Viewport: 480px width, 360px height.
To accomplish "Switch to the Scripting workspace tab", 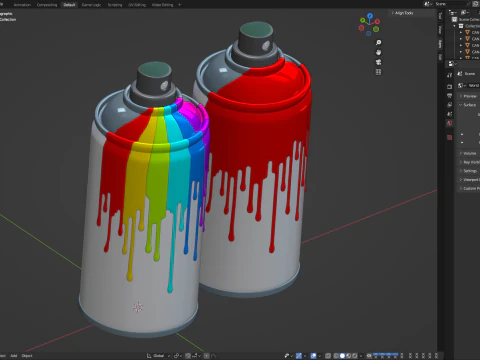I will [115, 5].
